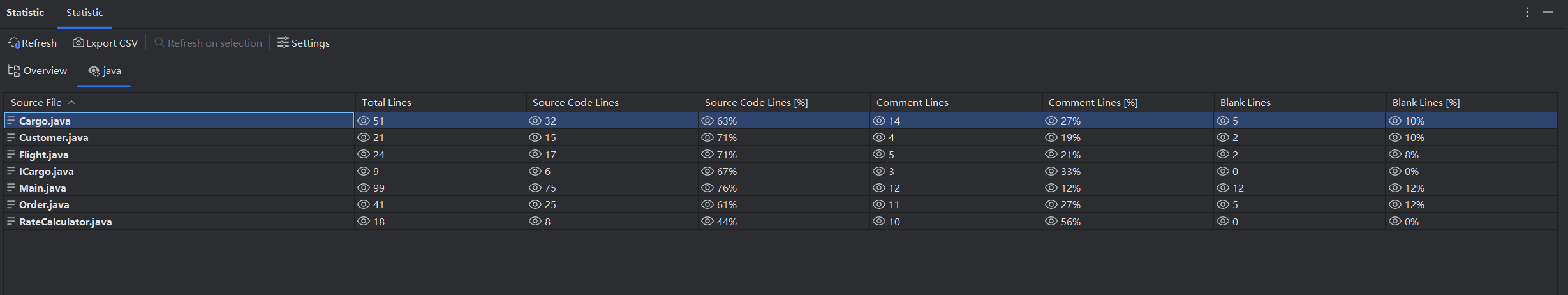1568x295 pixels.
Task: Click eye icon for Order.java comment lines
Action: pyautogui.click(x=879, y=204)
